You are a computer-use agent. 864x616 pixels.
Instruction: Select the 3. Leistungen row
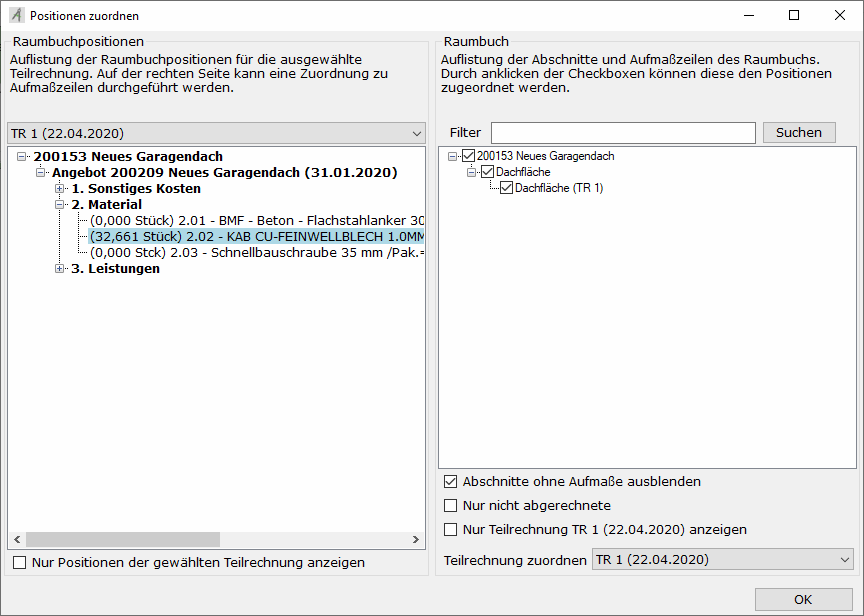[115, 268]
